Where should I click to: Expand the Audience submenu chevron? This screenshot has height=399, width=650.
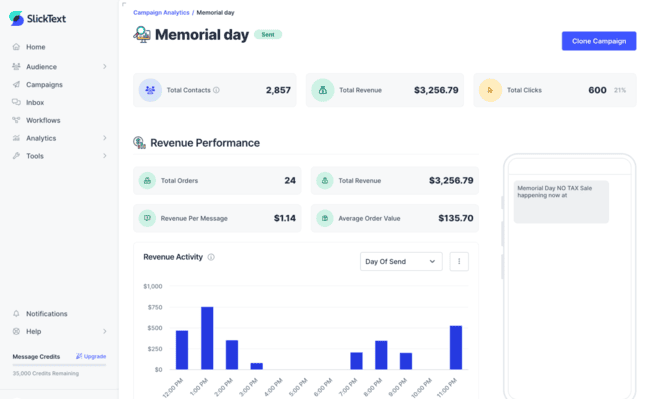104,66
